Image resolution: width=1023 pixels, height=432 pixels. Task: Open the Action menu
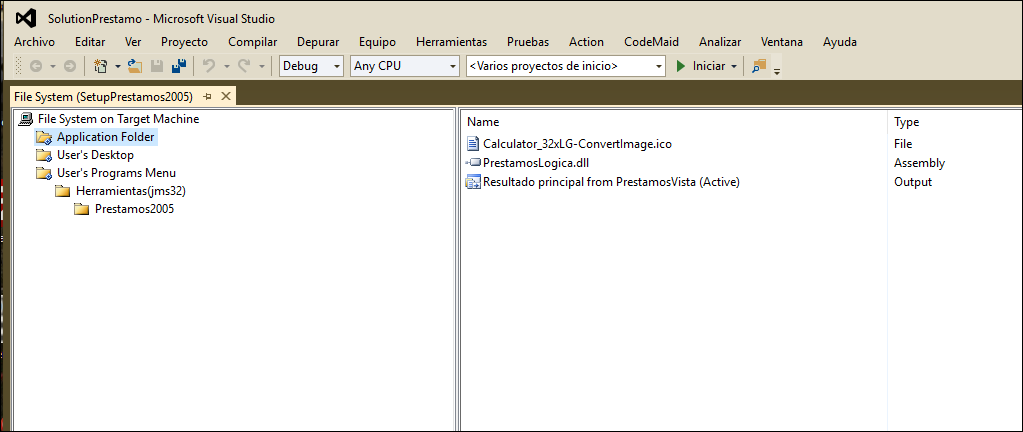586,42
